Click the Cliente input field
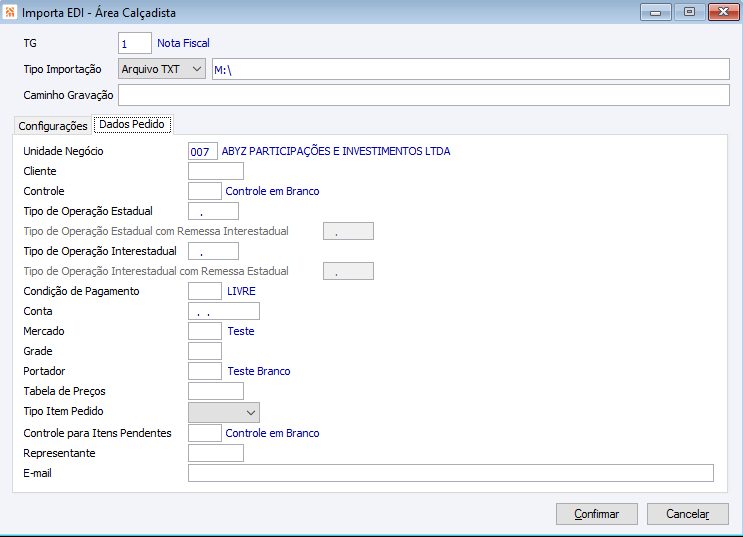 click(x=215, y=171)
